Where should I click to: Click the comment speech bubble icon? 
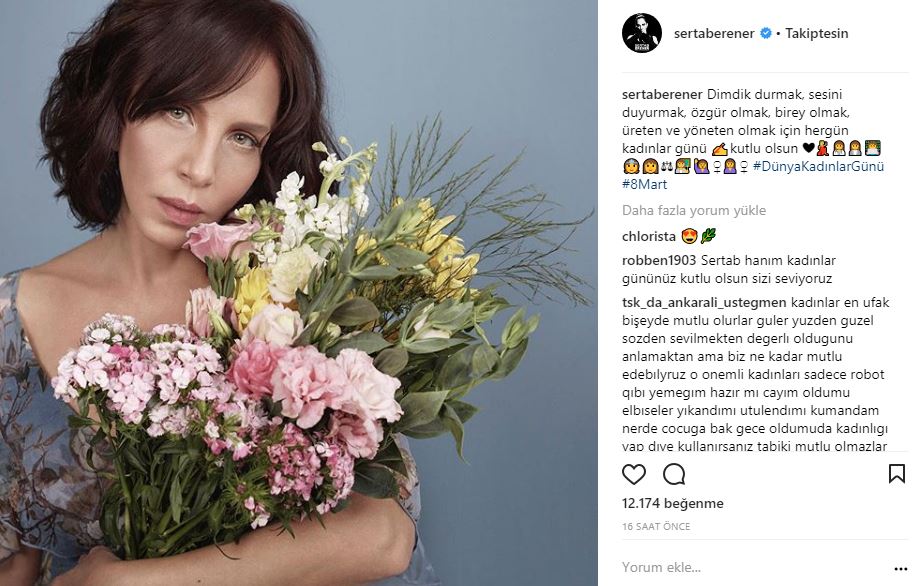(674, 473)
